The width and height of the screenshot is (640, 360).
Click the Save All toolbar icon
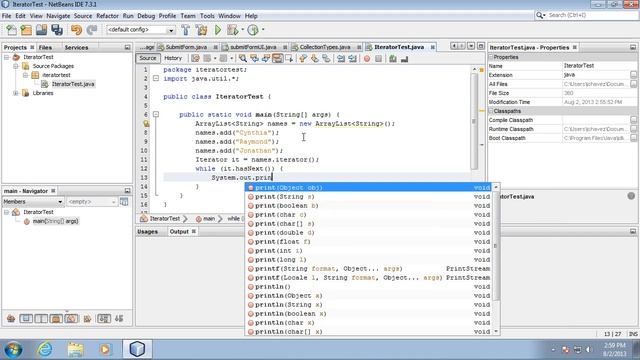[x=57, y=30]
